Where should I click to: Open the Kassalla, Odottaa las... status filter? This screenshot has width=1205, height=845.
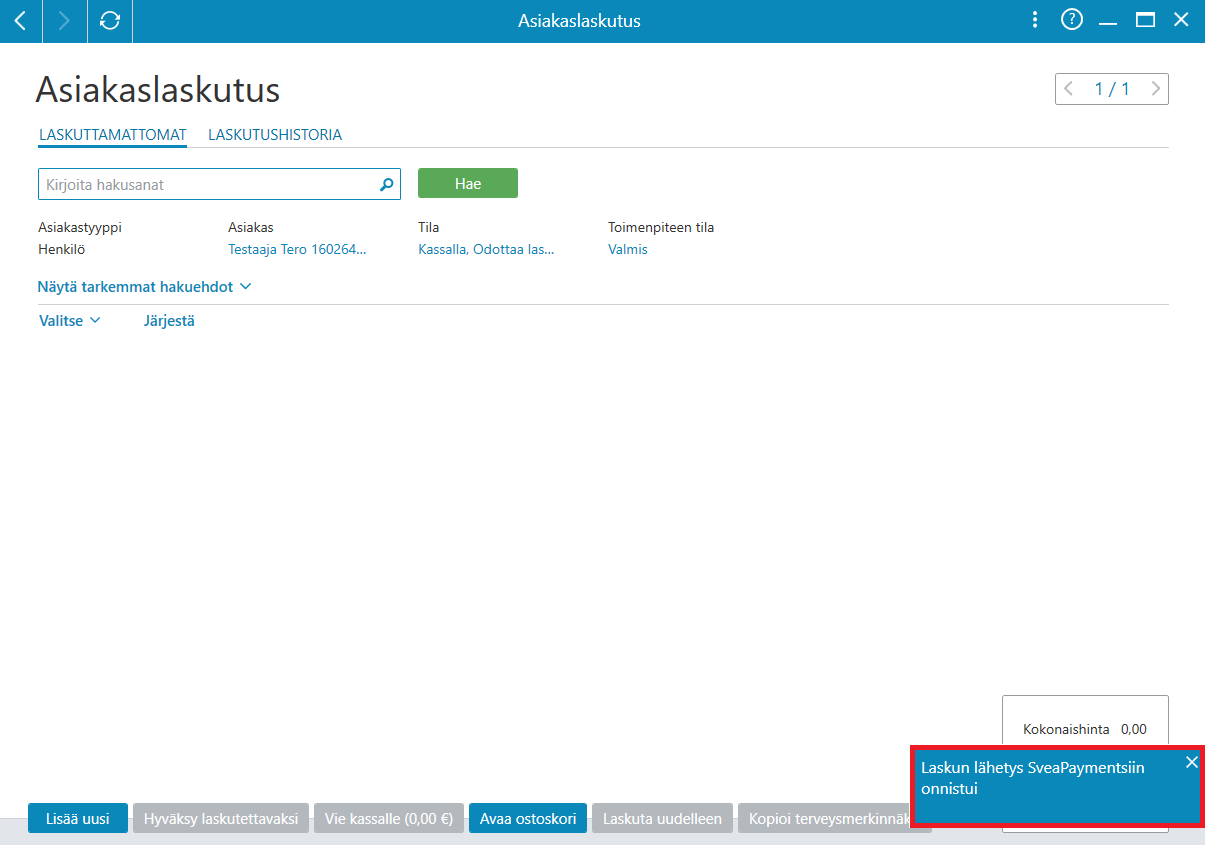pyautogui.click(x=486, y=250)
